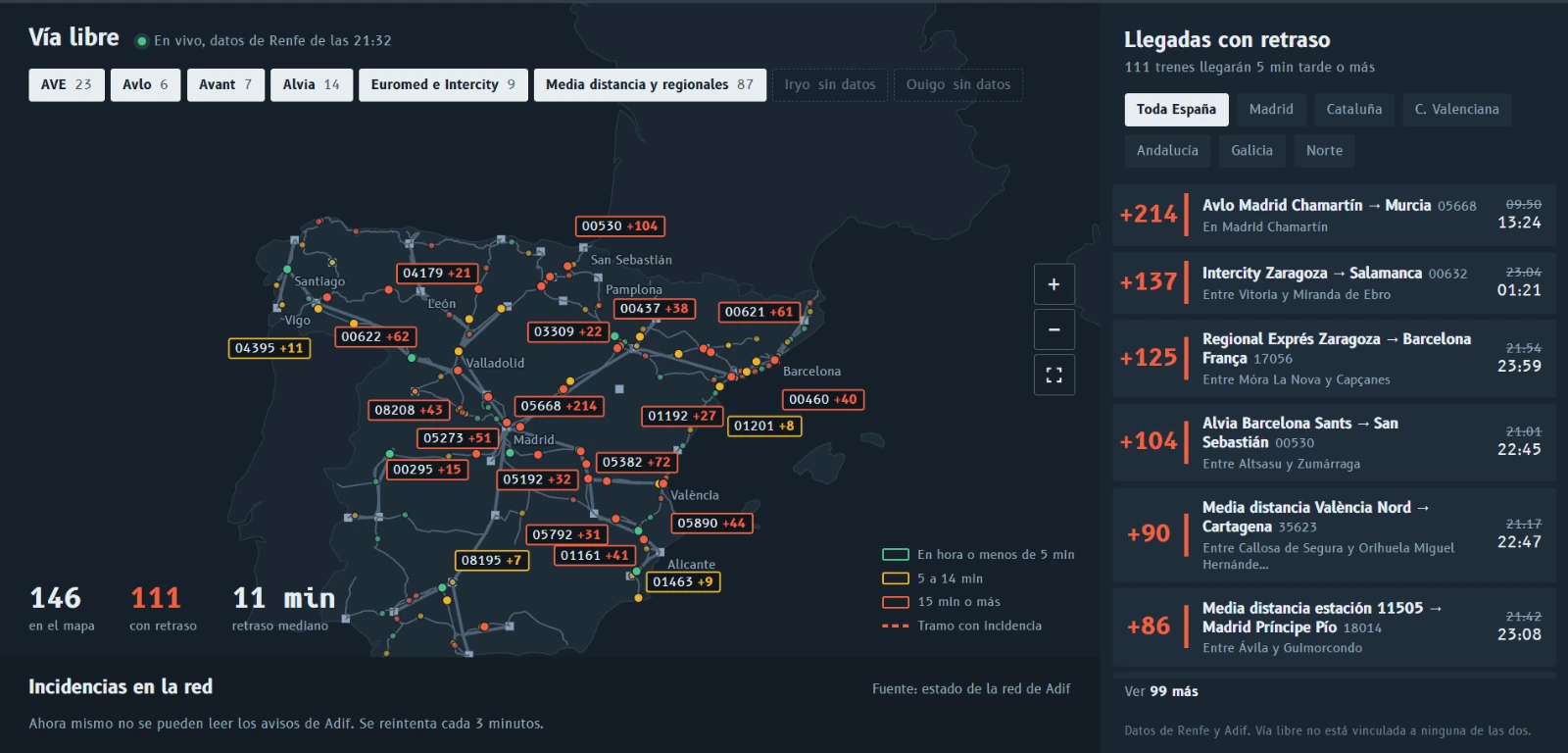1568x753 pixels.
Task: Click the Iryo sin datos chip
Action: pos(830,84)
